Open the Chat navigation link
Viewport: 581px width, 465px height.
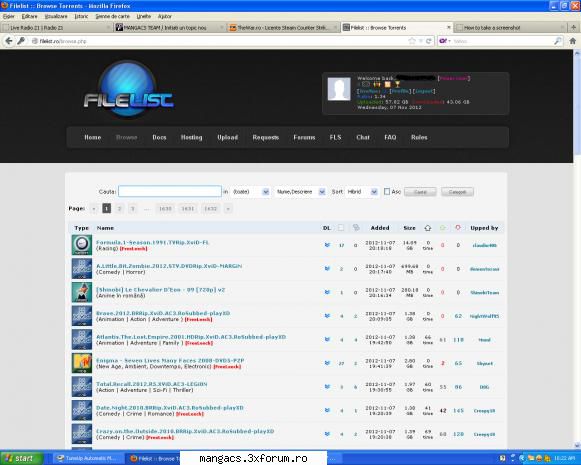click(x=363, y=137)
